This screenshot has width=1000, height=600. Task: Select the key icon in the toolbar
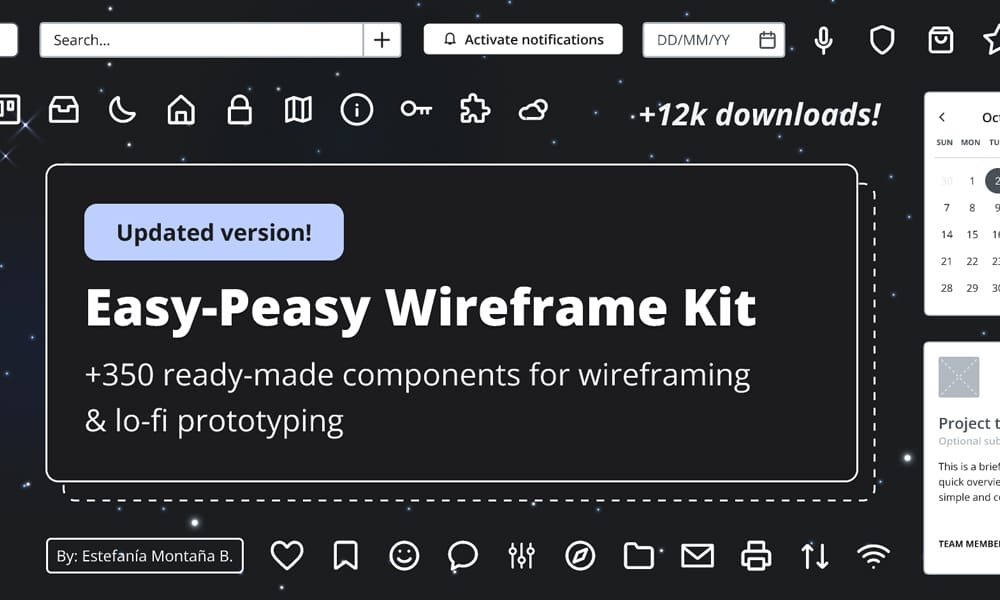click(416, 110)
